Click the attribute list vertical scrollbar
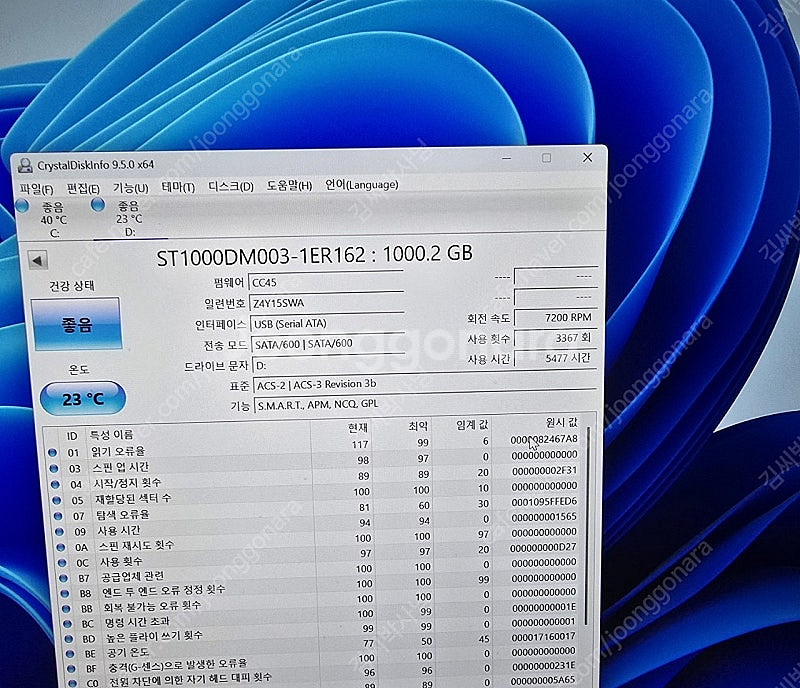Screen dimensions: 800x688 [x=587, y=526]
